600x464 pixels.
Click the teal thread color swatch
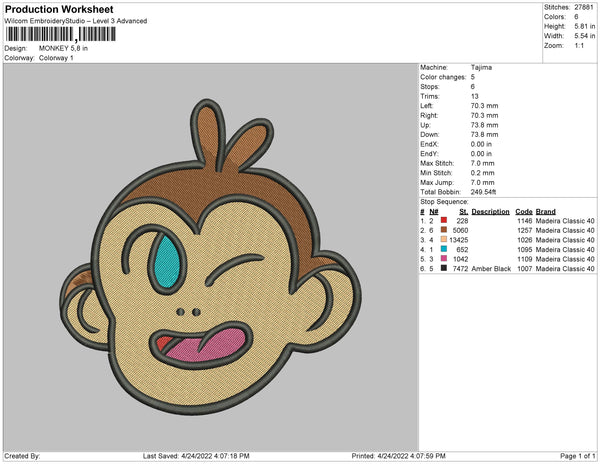444,249
